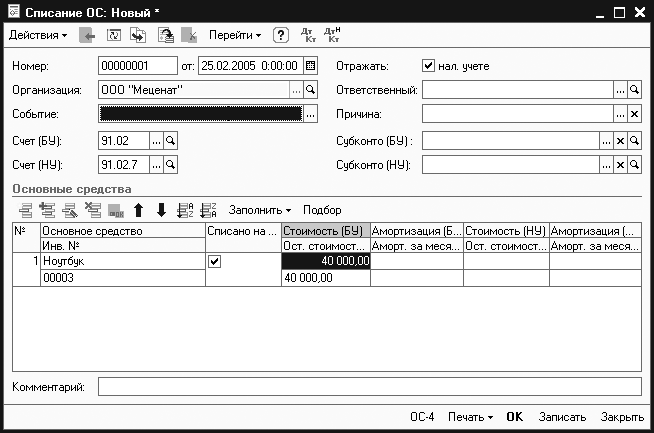Open the Заполнить dropdown menu
This screenshot has height=433, width=654.
point(259,210)
